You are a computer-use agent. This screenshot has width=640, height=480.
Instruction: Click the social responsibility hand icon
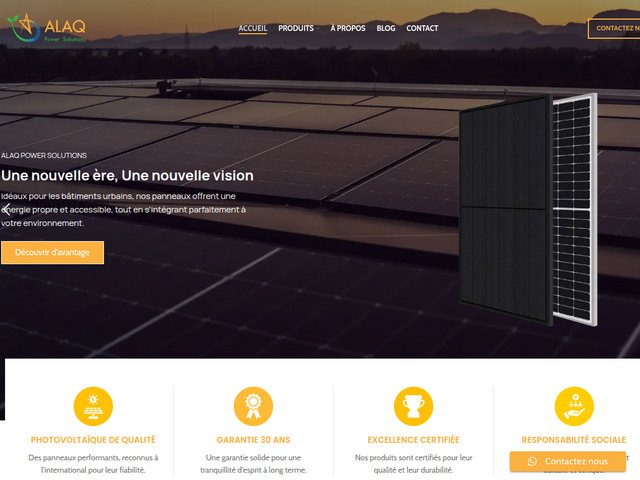pos(574,406)
